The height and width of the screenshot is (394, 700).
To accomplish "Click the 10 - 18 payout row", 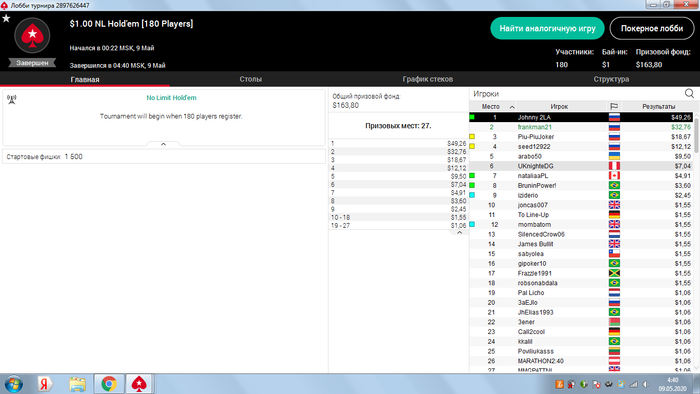I will tap(398, 217).
